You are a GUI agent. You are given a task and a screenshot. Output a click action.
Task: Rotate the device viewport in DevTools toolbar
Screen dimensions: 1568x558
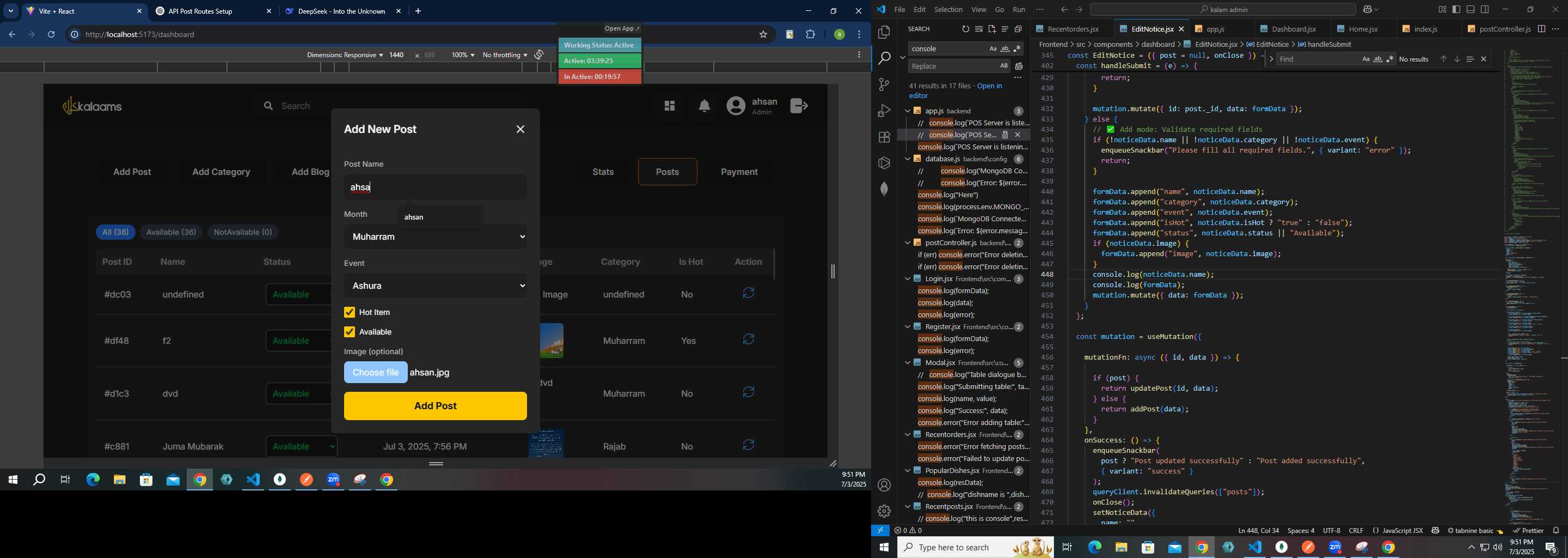540,55
